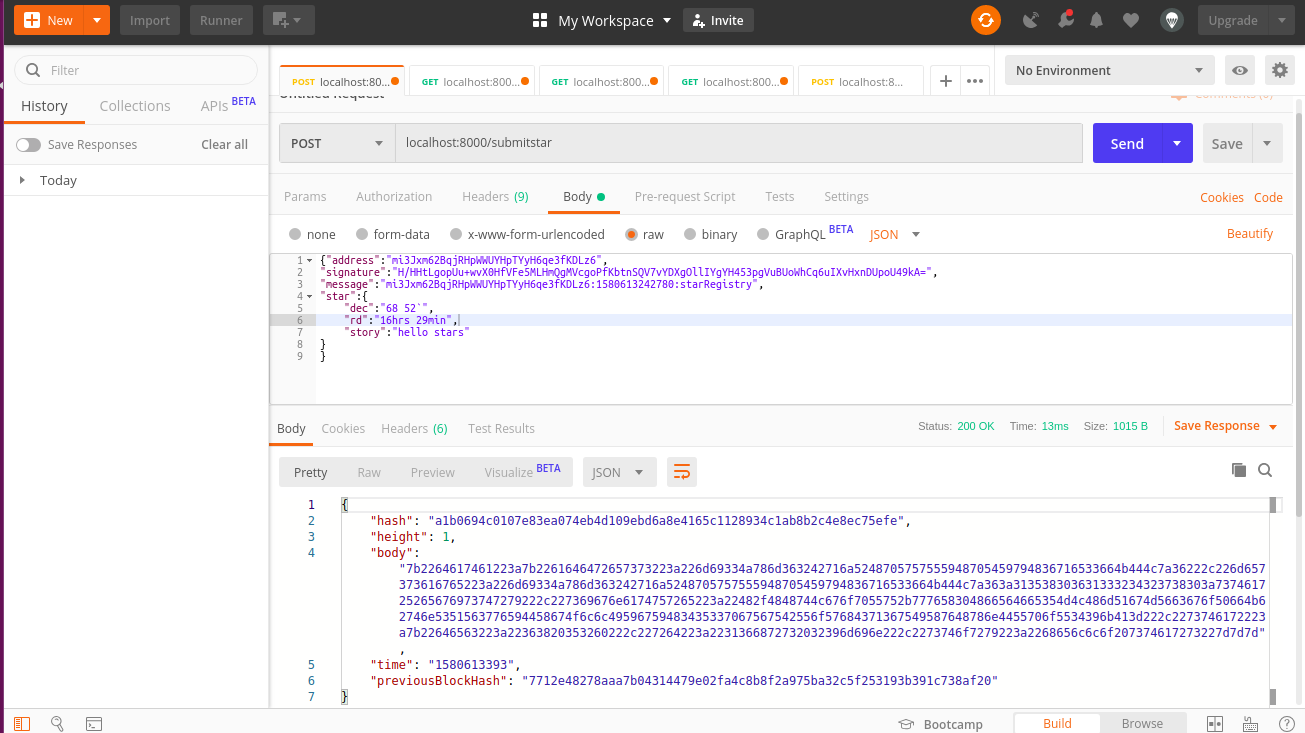Switch to Browse mode toggle

(1142, 723)
